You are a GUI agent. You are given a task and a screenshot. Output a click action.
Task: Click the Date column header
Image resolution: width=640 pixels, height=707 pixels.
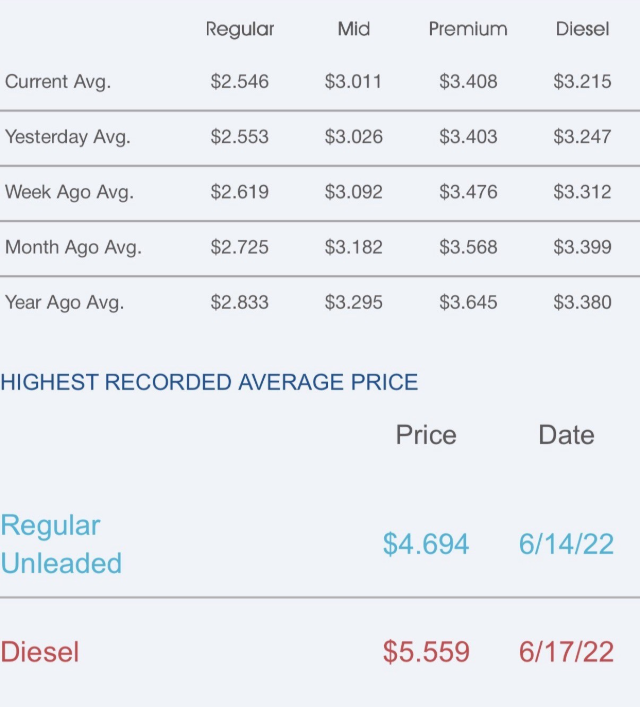(x=566, y=435)
